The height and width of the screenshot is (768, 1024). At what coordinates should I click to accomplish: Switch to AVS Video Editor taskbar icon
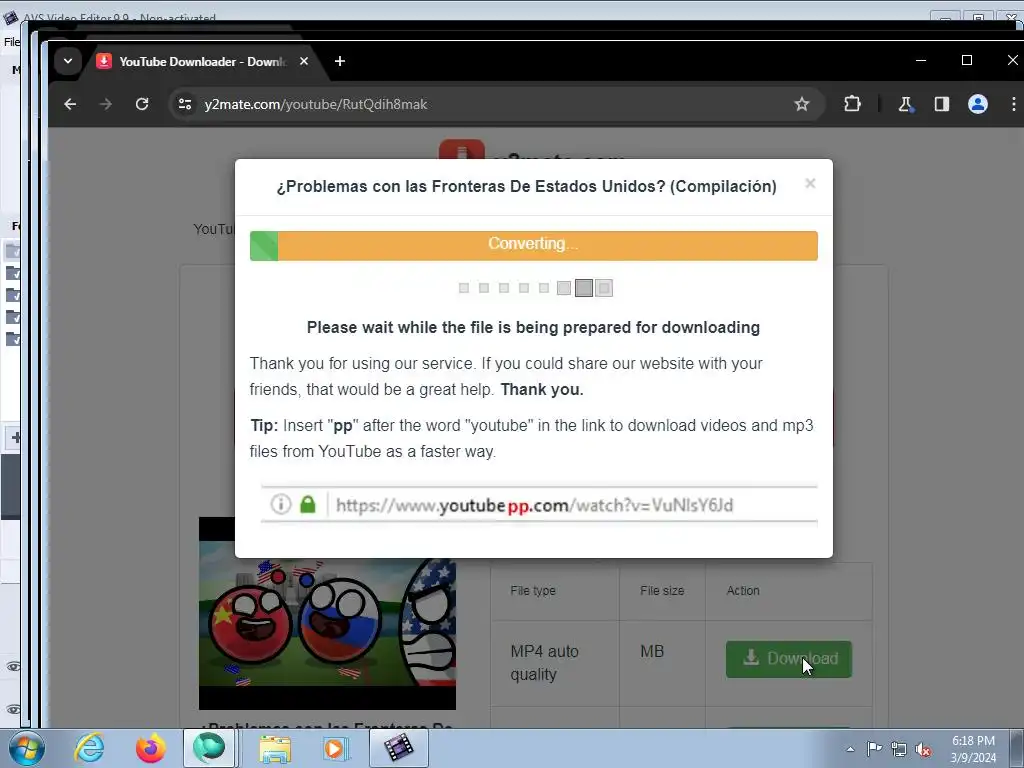[398, 748]
